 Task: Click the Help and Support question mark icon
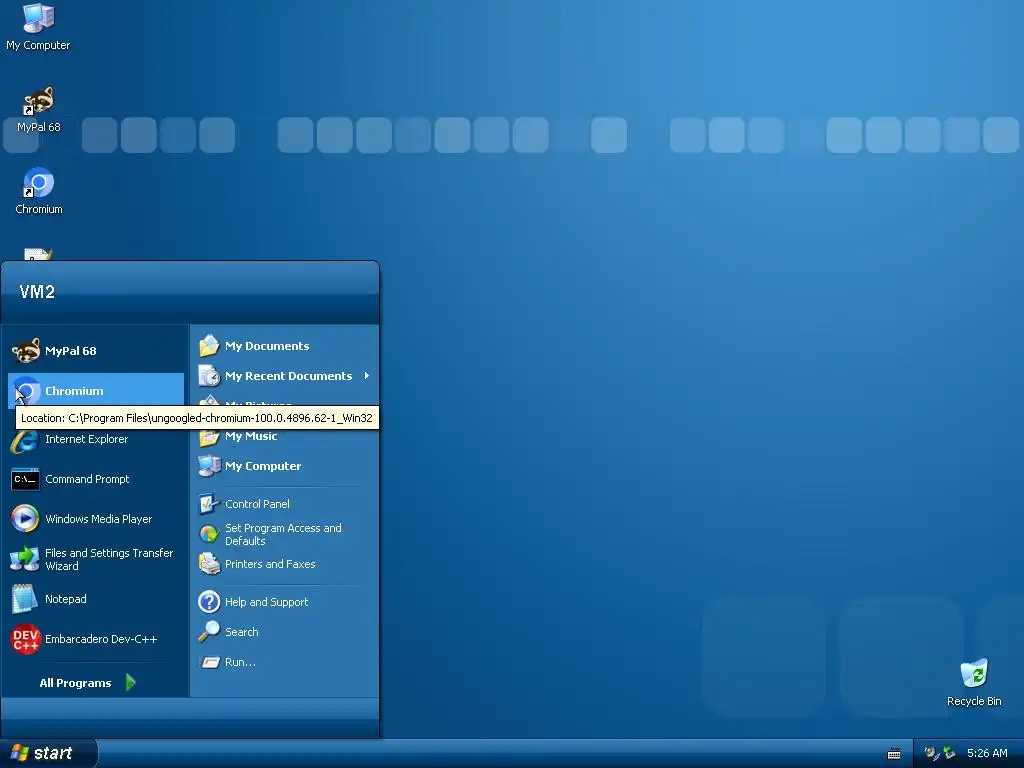click(x=209, y=601)
